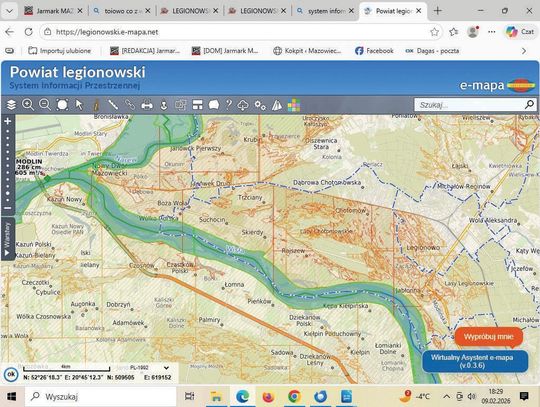Zoom out with the map minus button
The width and height of the screenshot is (540, 407).
[x=8, y=208]
